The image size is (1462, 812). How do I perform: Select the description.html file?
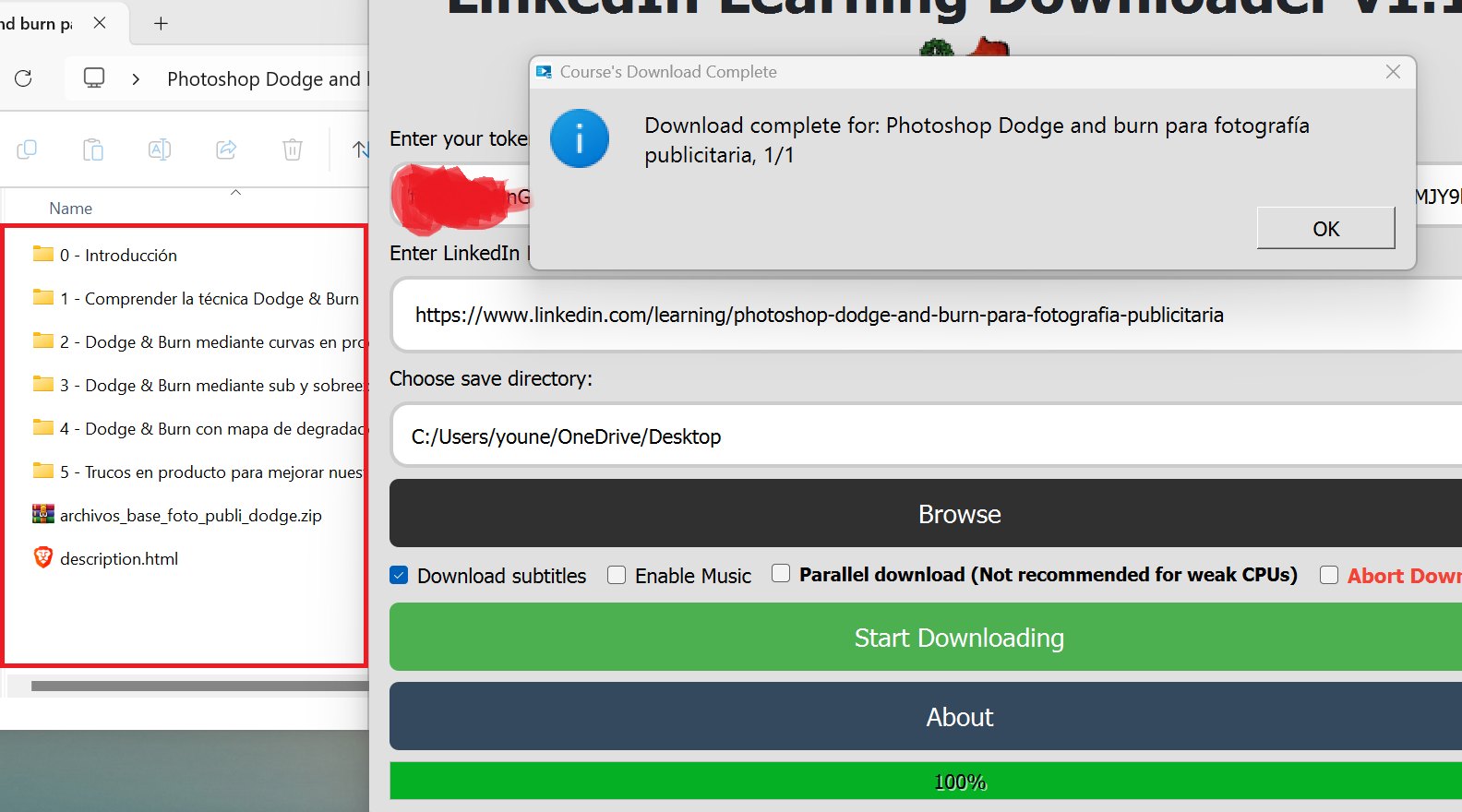pyautogui.click(x=105, y=558)
